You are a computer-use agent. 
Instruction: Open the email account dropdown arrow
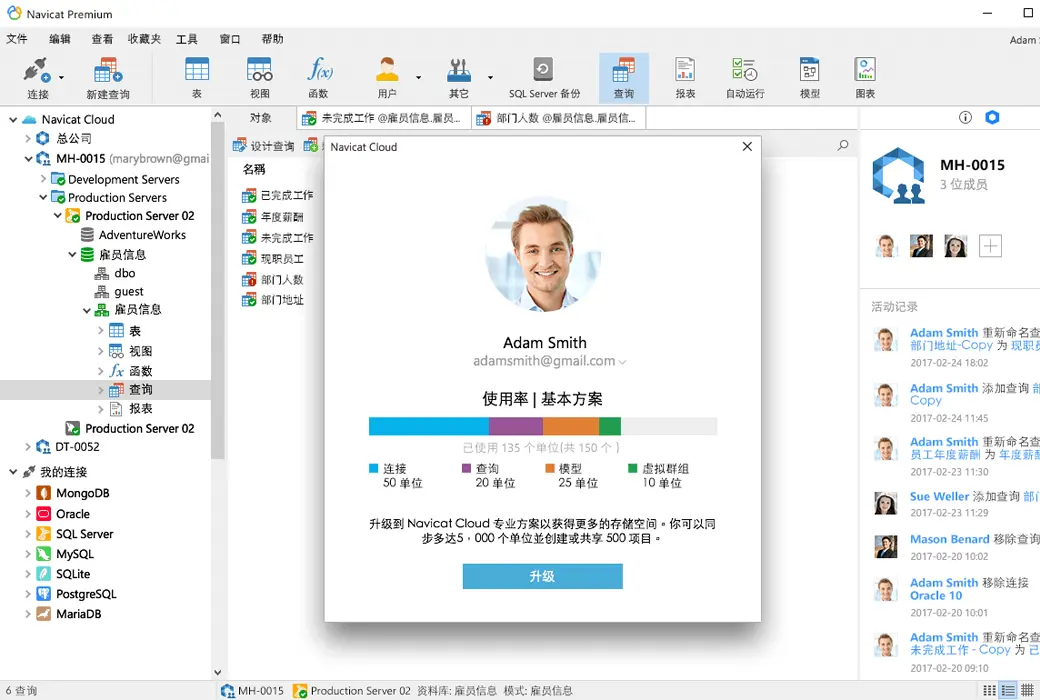(622, 362)
